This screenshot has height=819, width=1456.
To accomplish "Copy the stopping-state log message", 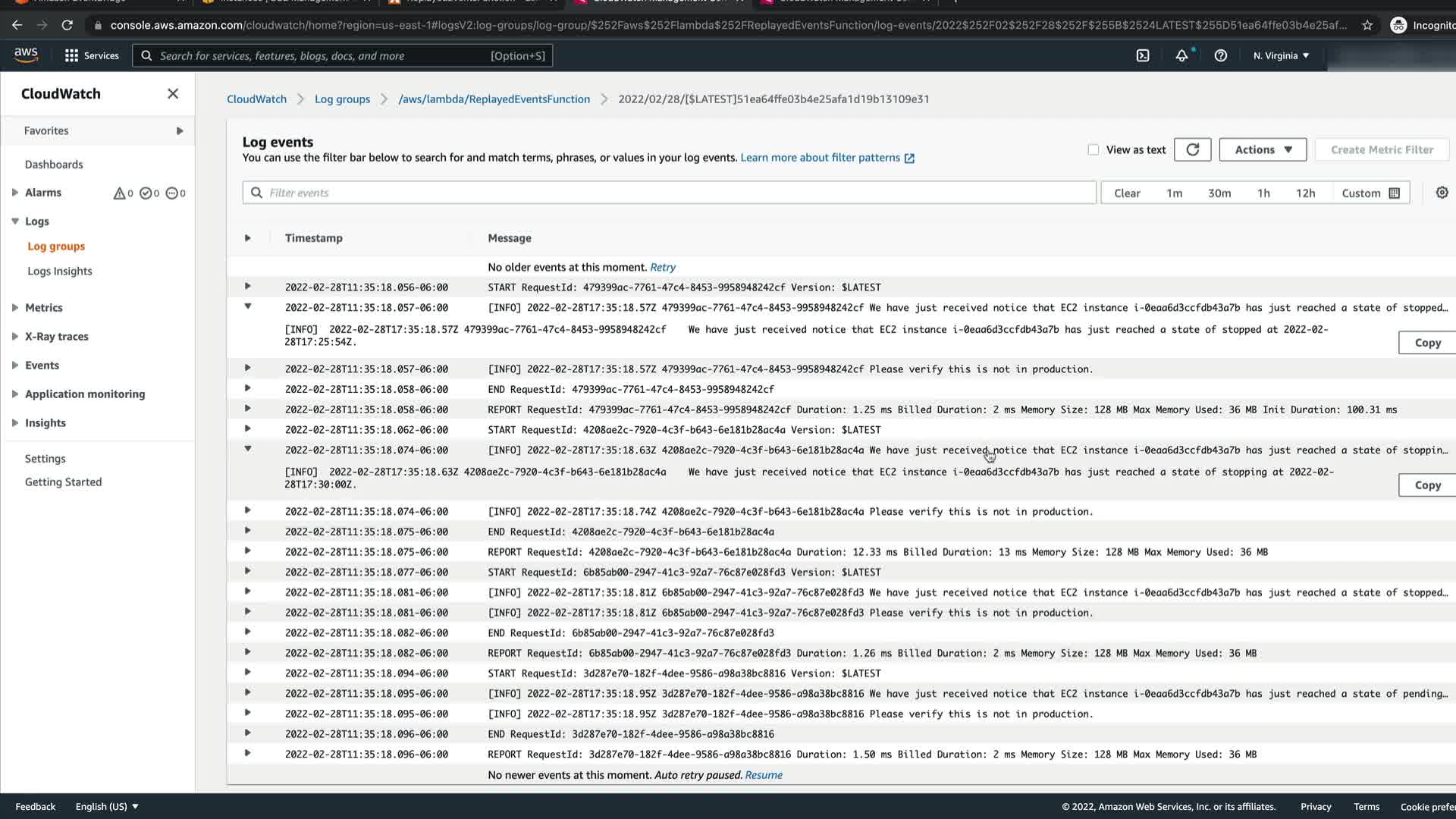I will click(x=1426, y=485).
